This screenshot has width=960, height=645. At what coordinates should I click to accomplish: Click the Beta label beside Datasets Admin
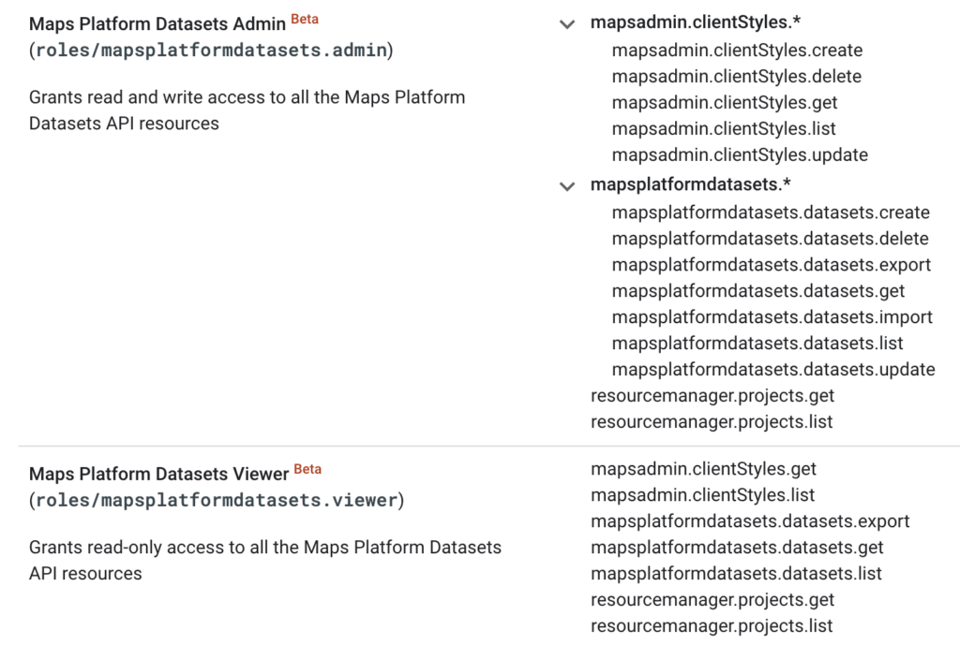(304, 19)
